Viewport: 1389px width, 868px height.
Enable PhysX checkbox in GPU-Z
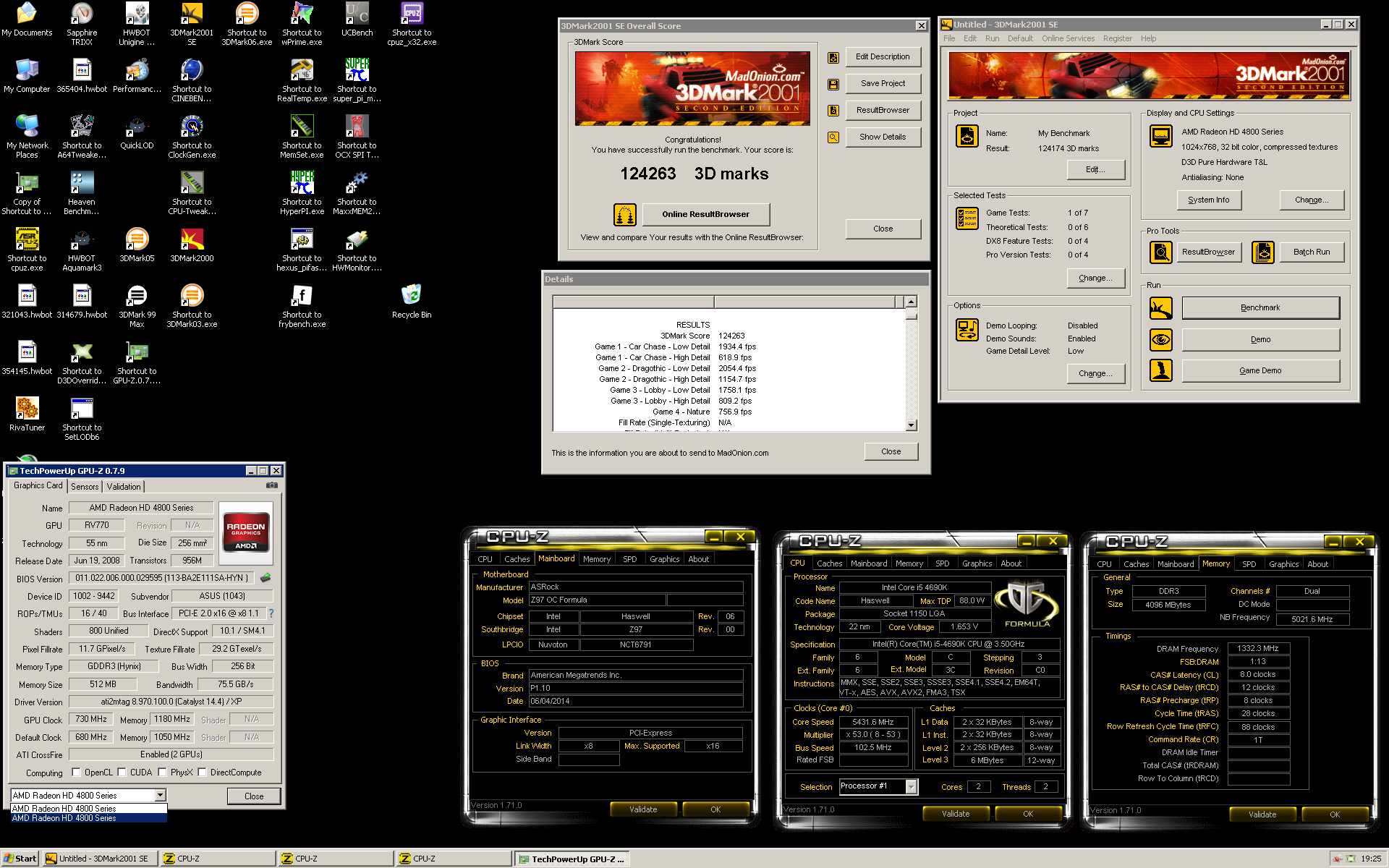pyautogui.click(x=162, y=773)
